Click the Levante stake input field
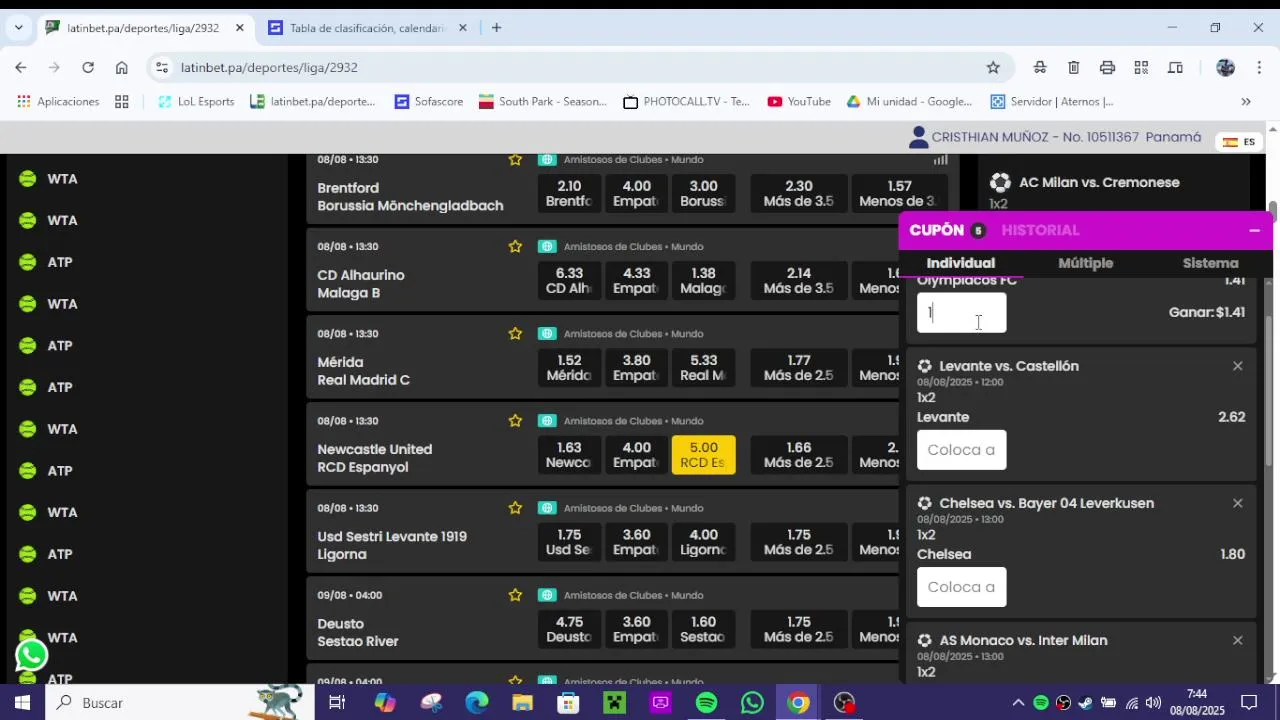1280x720 pixels. (x=961, y=450)
